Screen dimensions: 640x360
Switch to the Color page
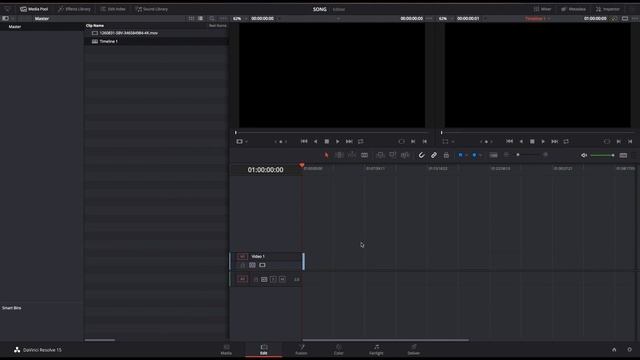[x=339, y=350]
